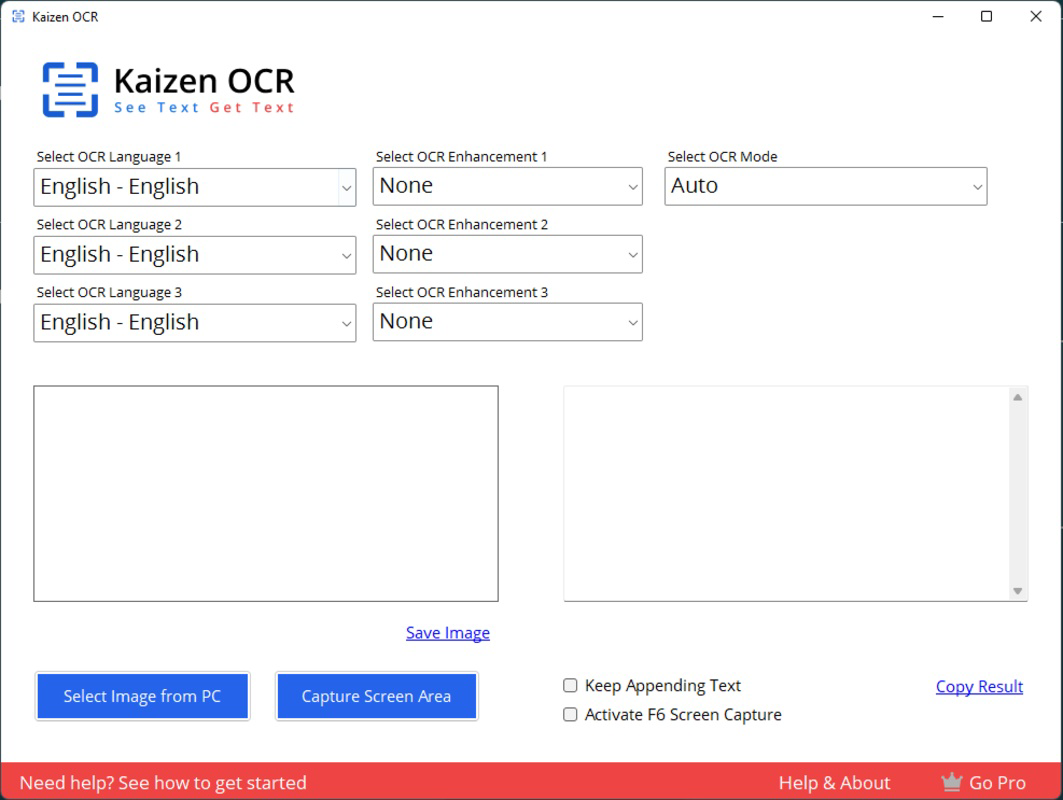Enable Activate F6 Screen Capture

[570, 714]
